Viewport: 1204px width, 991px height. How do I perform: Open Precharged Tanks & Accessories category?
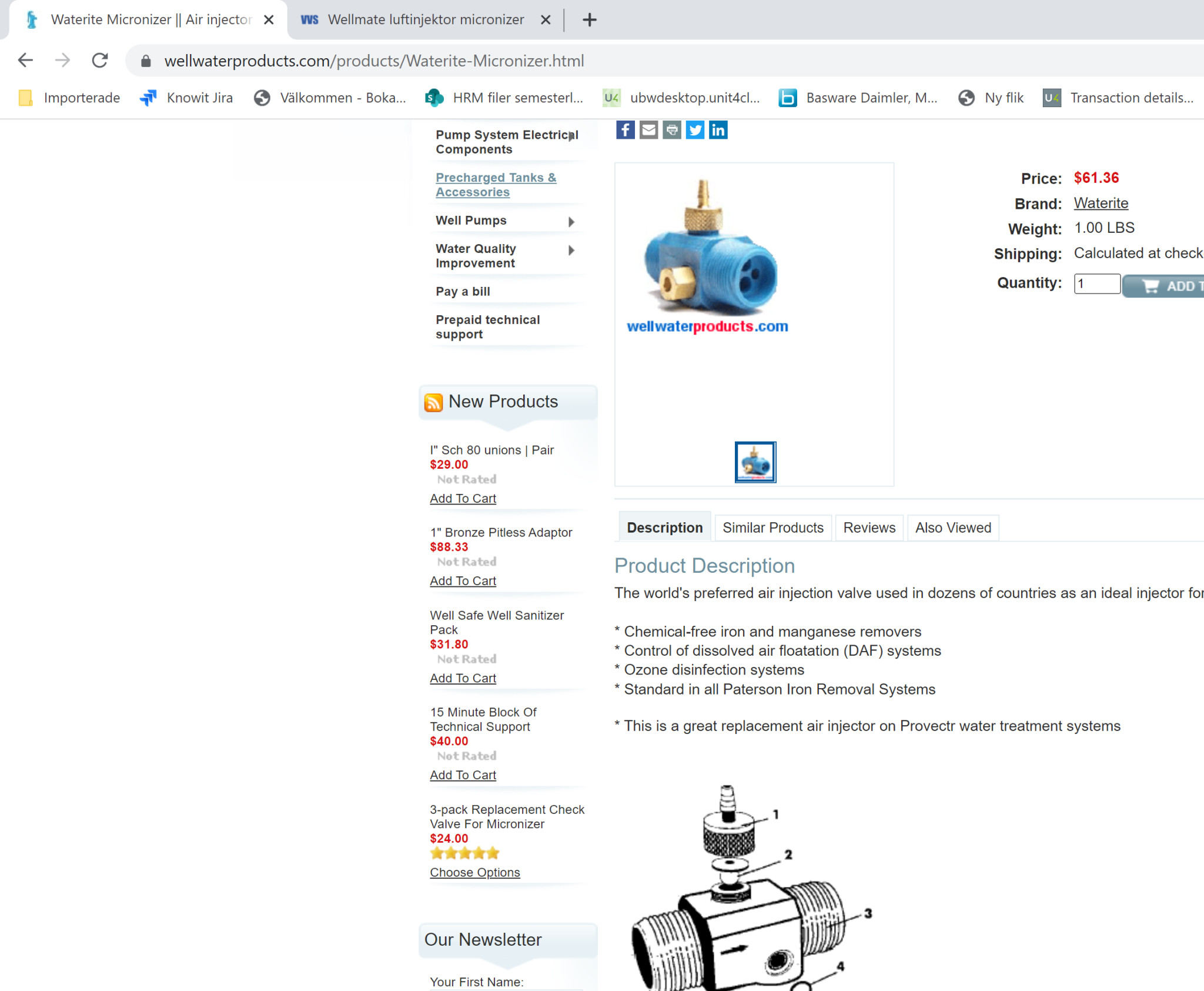click(496, 185)
